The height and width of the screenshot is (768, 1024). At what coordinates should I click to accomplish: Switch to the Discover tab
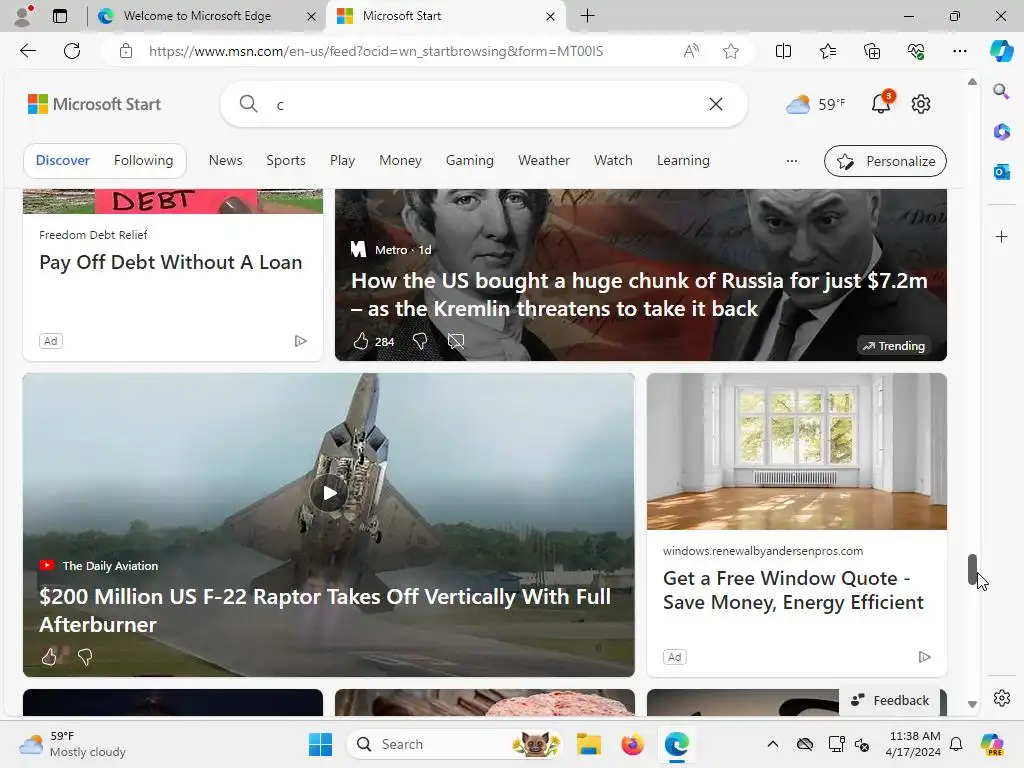63,161
